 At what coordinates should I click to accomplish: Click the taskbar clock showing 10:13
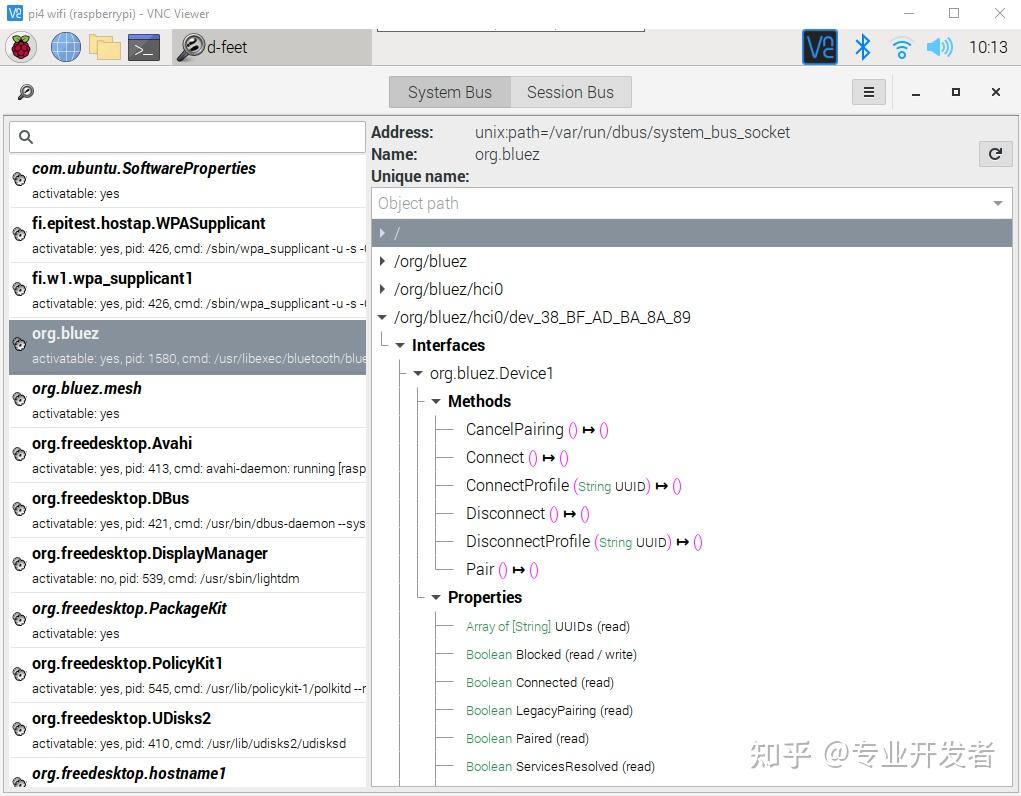tap(988, 47)
